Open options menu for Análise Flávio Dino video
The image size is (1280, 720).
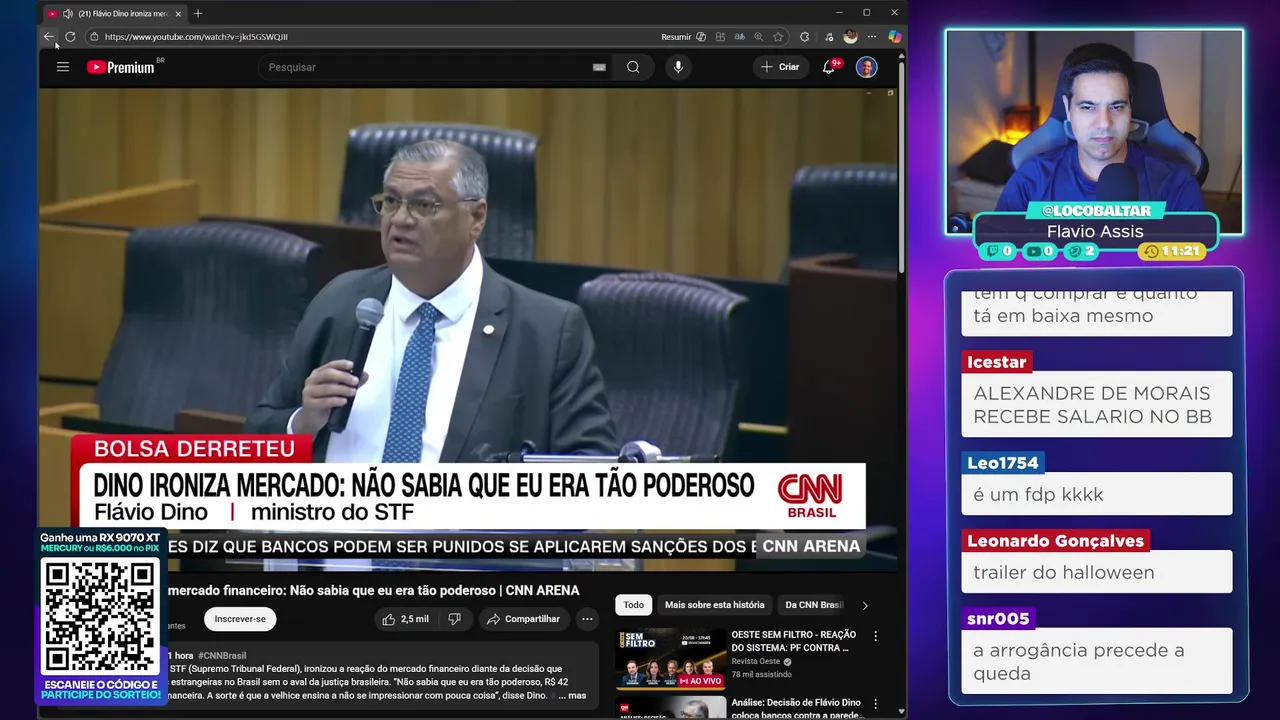tap(875, 704)
